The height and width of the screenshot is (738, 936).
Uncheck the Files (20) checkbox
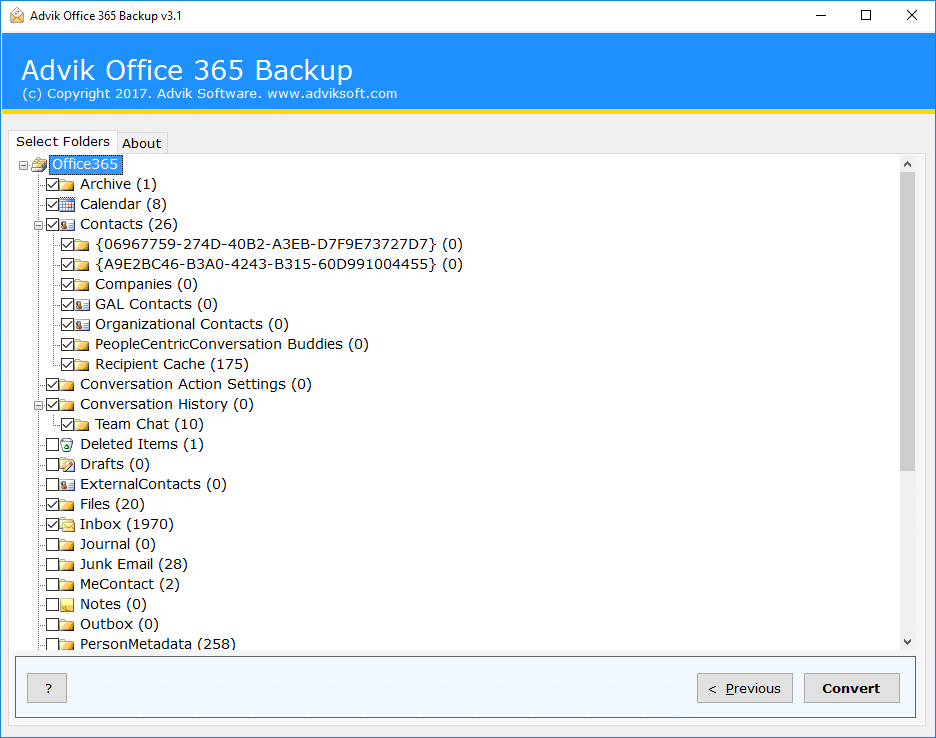53,505
